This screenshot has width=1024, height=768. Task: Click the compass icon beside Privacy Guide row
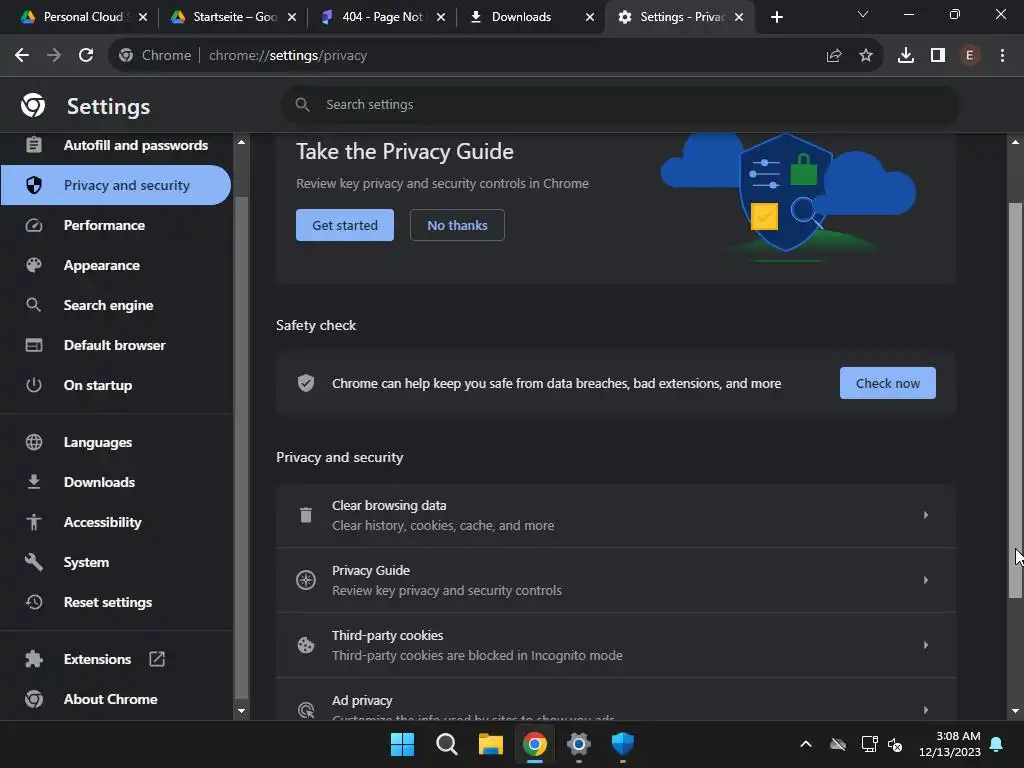point(306,580)
